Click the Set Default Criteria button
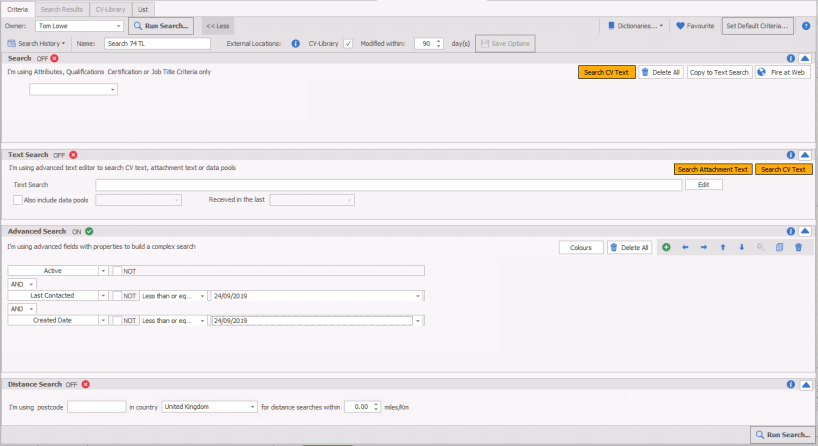 [x=757, y=25]
